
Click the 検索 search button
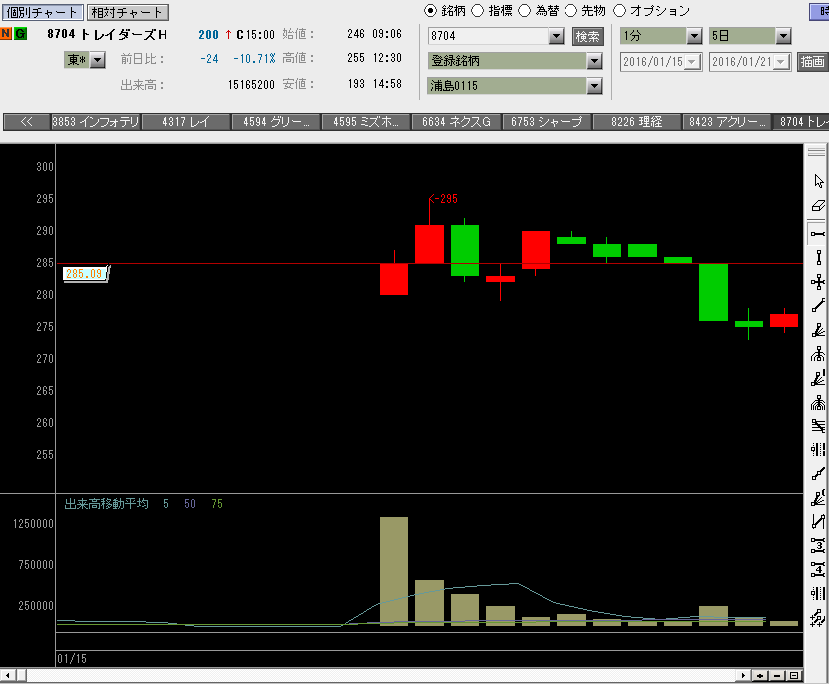(x=587, y=36)
